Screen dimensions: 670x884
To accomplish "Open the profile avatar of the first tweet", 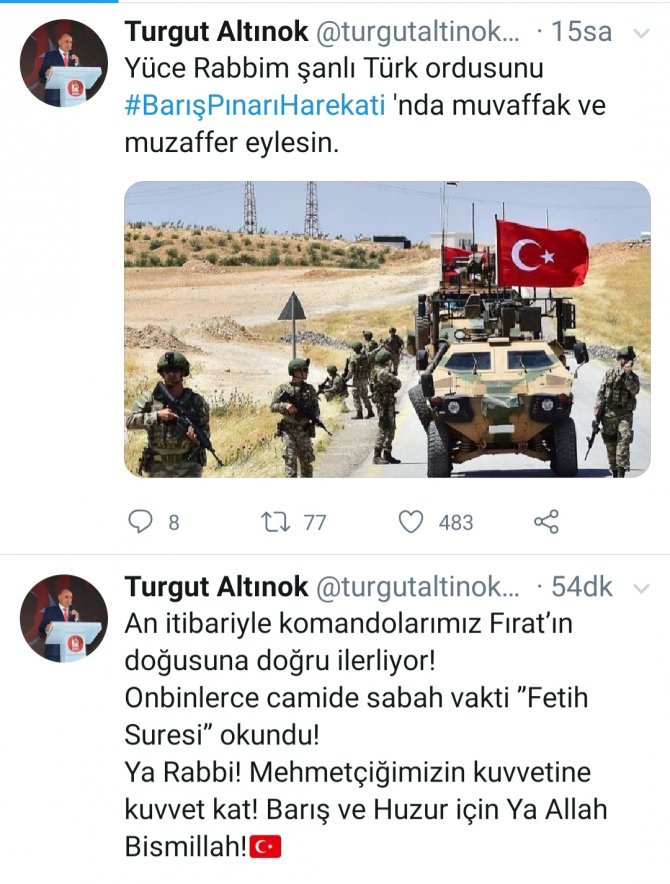I will pyautogui.click(x=64, y=63).
